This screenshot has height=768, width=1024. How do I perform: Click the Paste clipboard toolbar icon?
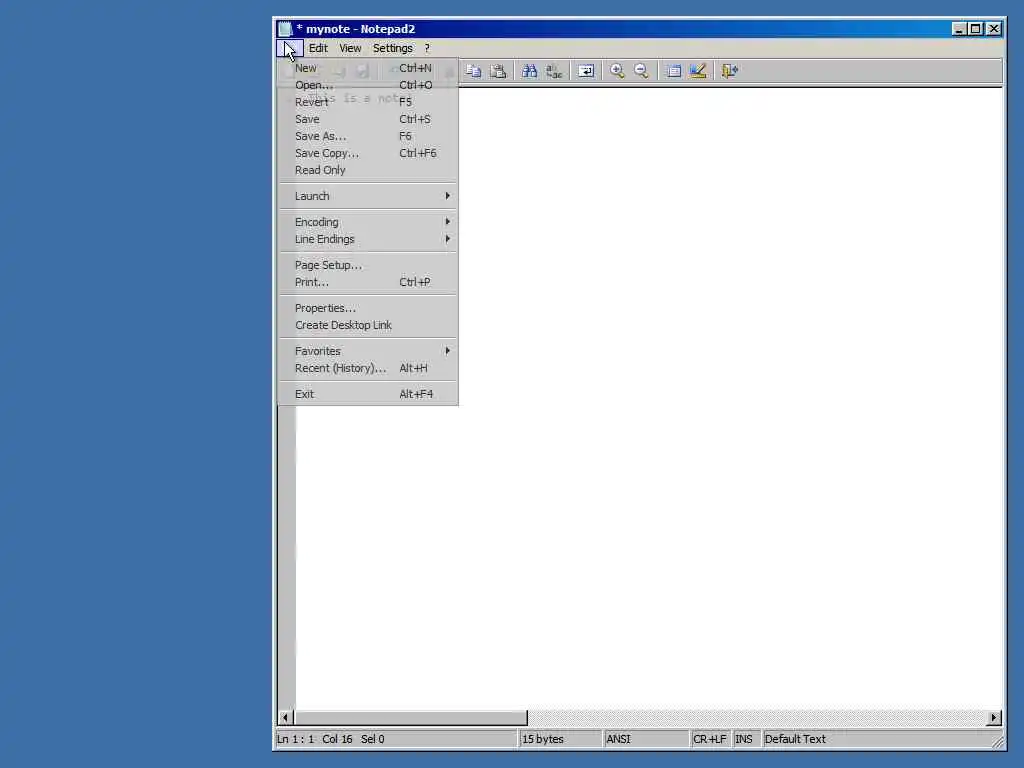point(498,71)
